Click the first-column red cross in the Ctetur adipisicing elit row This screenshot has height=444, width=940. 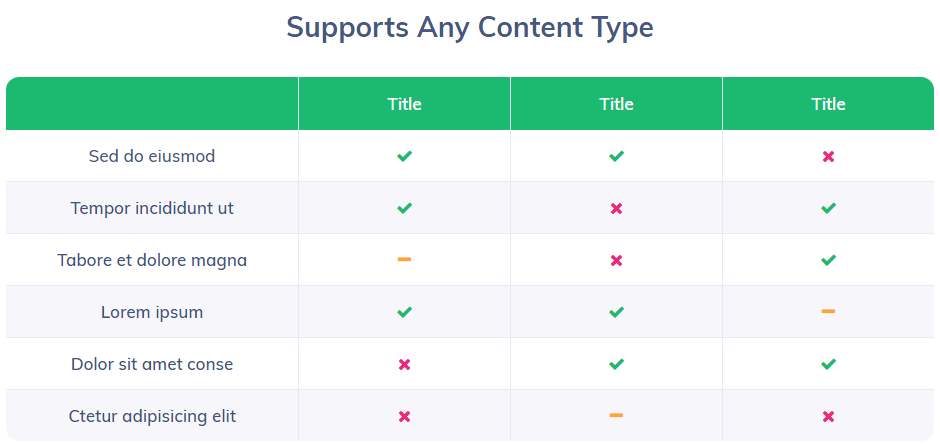coord(404,416)
